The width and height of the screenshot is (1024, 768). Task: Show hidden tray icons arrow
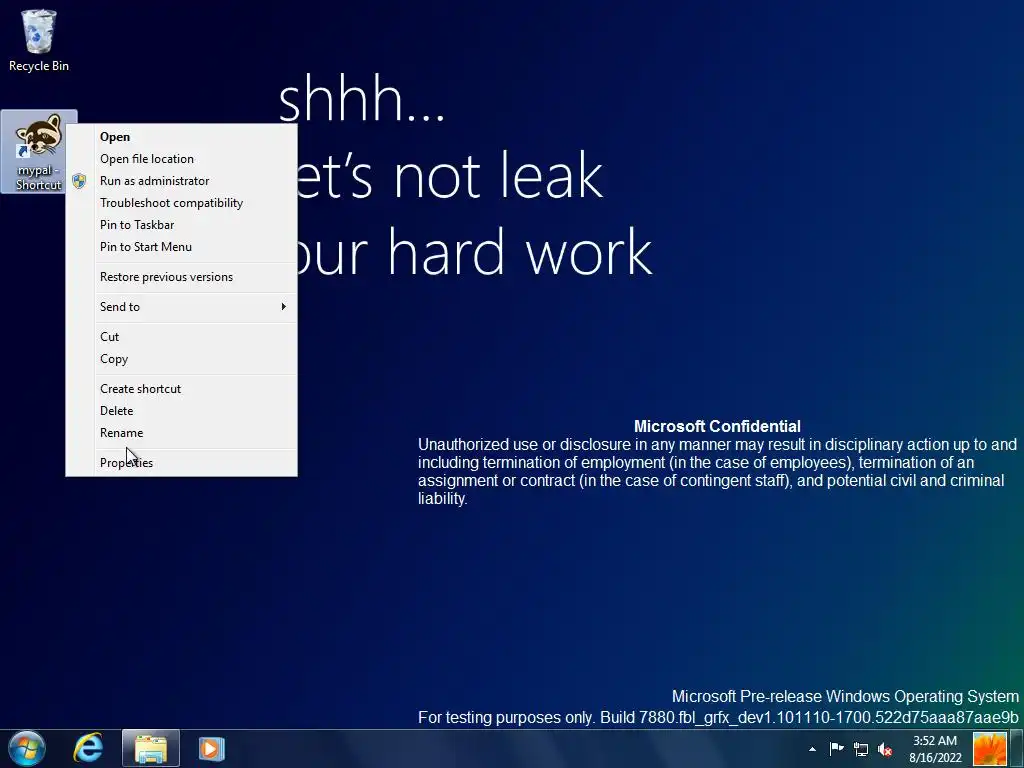pos(812,749)
